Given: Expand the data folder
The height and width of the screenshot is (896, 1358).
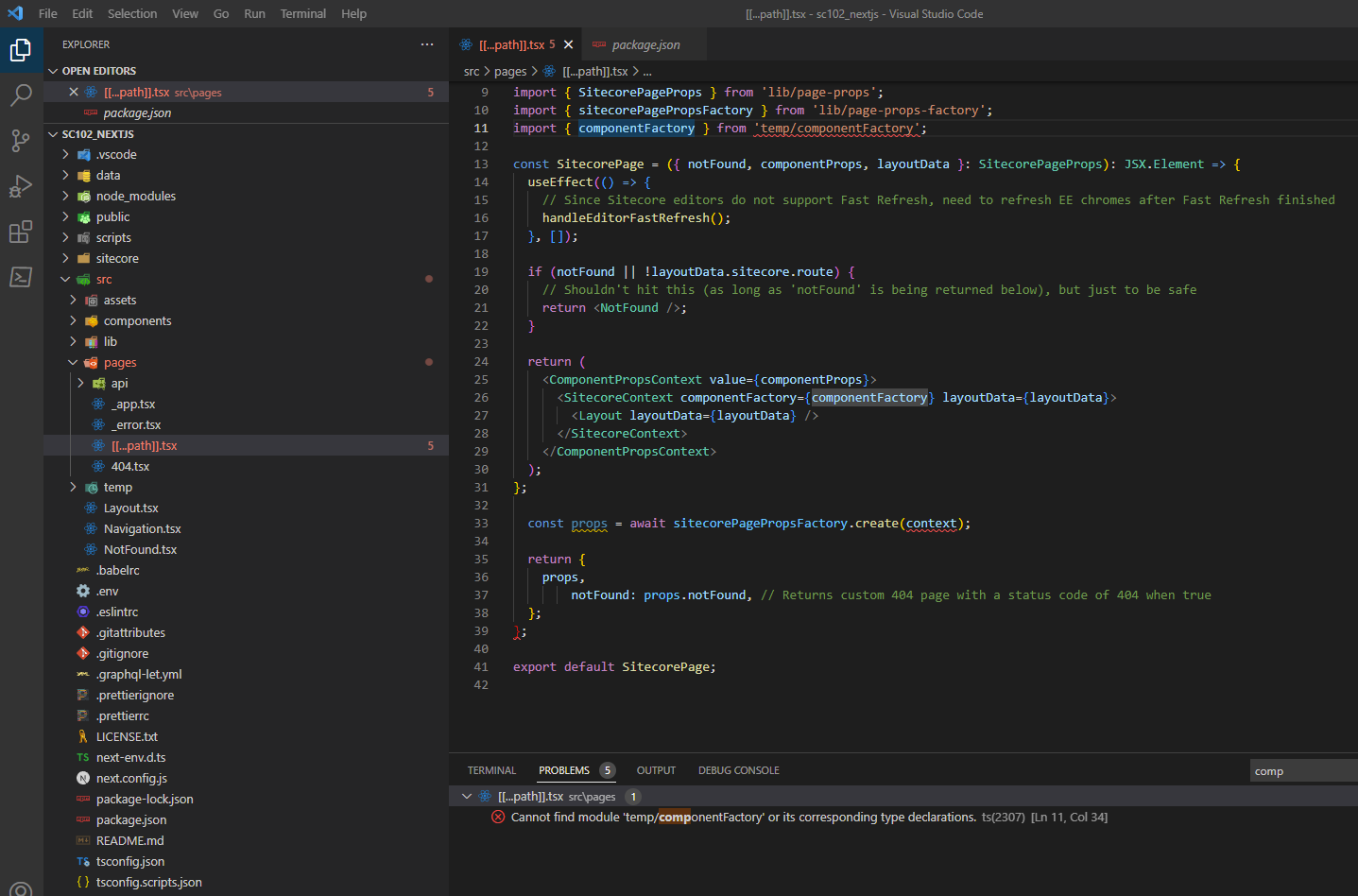Looking at the screenshot, I should coord(246,175).
